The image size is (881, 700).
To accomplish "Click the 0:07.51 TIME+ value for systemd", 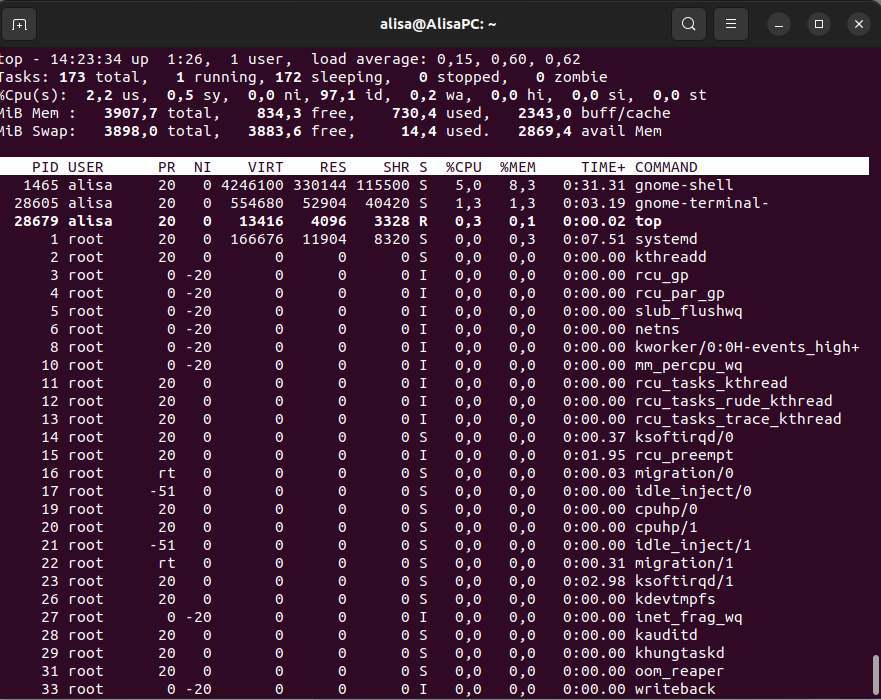I will point(594,239).
